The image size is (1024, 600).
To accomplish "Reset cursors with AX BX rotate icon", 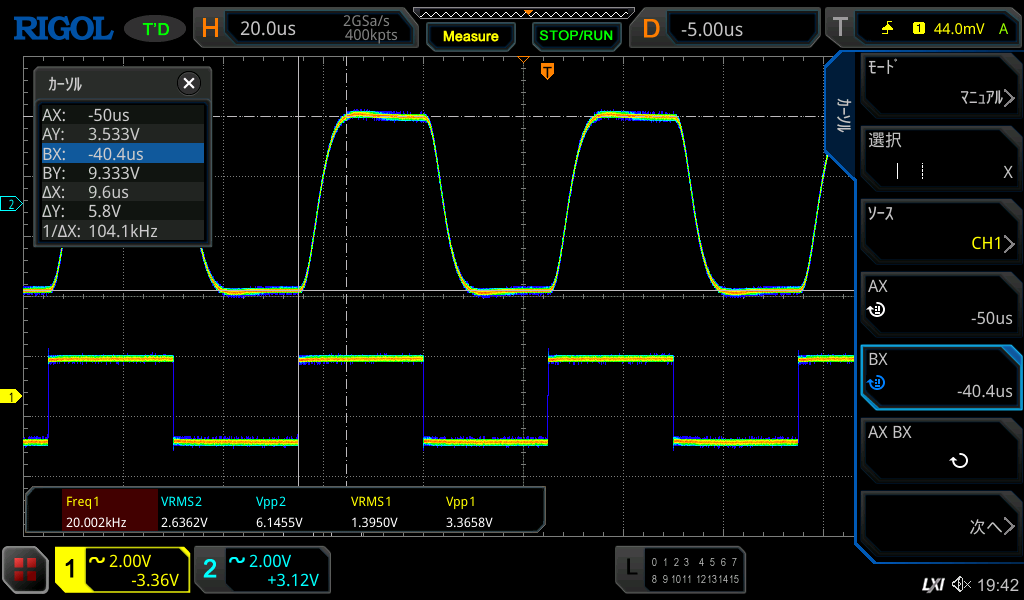I will (x=958, y=461).
